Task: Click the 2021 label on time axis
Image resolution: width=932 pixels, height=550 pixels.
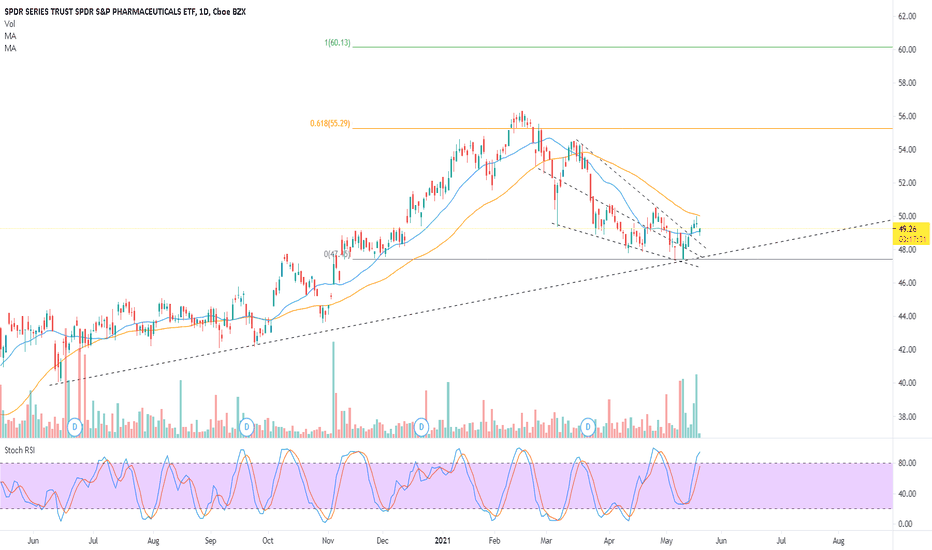Action: pos(442,541)
